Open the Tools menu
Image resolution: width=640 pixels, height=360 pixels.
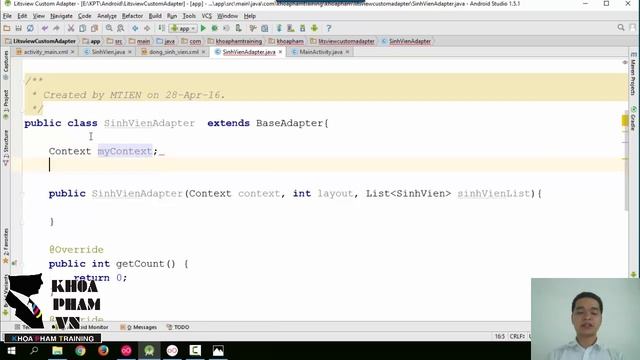[189, 16]
